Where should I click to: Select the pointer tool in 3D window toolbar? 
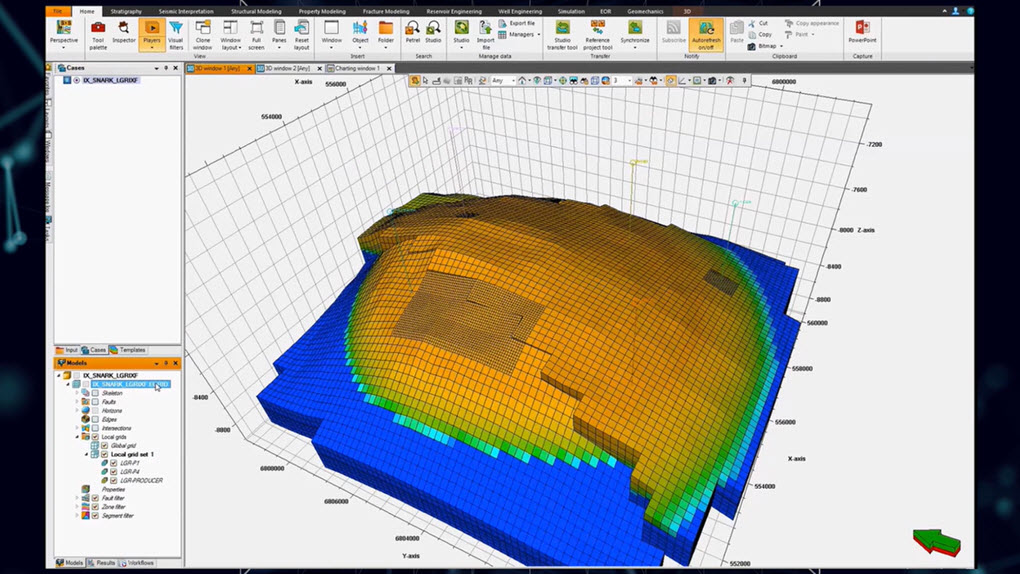pos(425,81)
